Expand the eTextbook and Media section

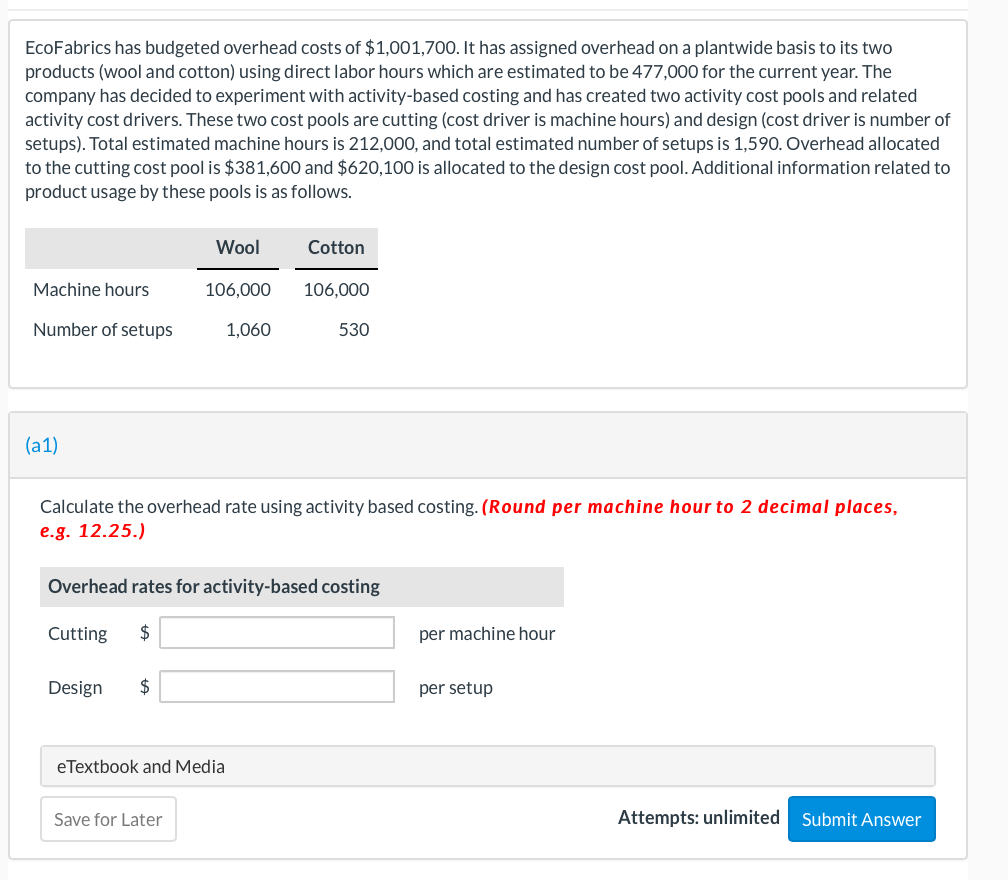[138, 765]
